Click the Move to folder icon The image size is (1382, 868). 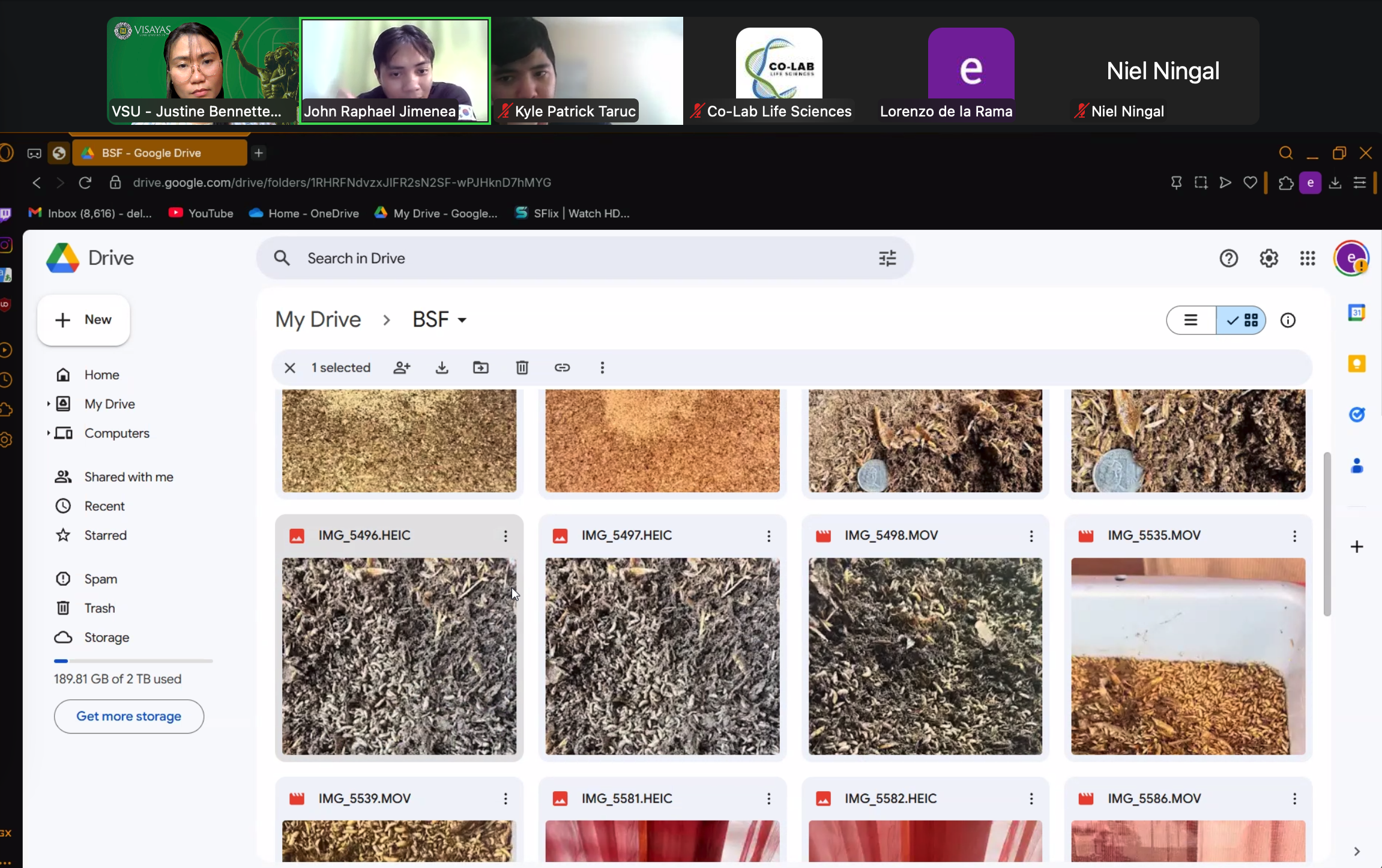[x=481, y=367]
